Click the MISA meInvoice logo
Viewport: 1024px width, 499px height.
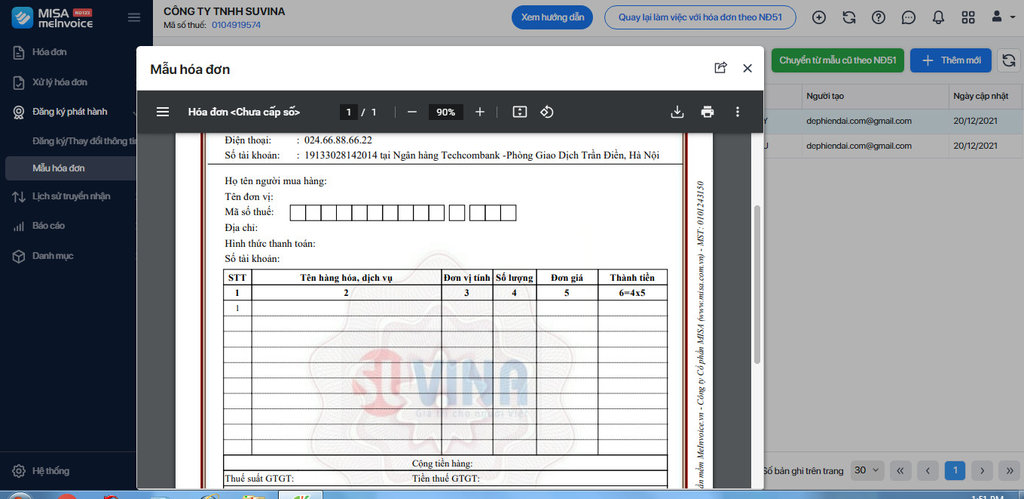pos(53,18)
